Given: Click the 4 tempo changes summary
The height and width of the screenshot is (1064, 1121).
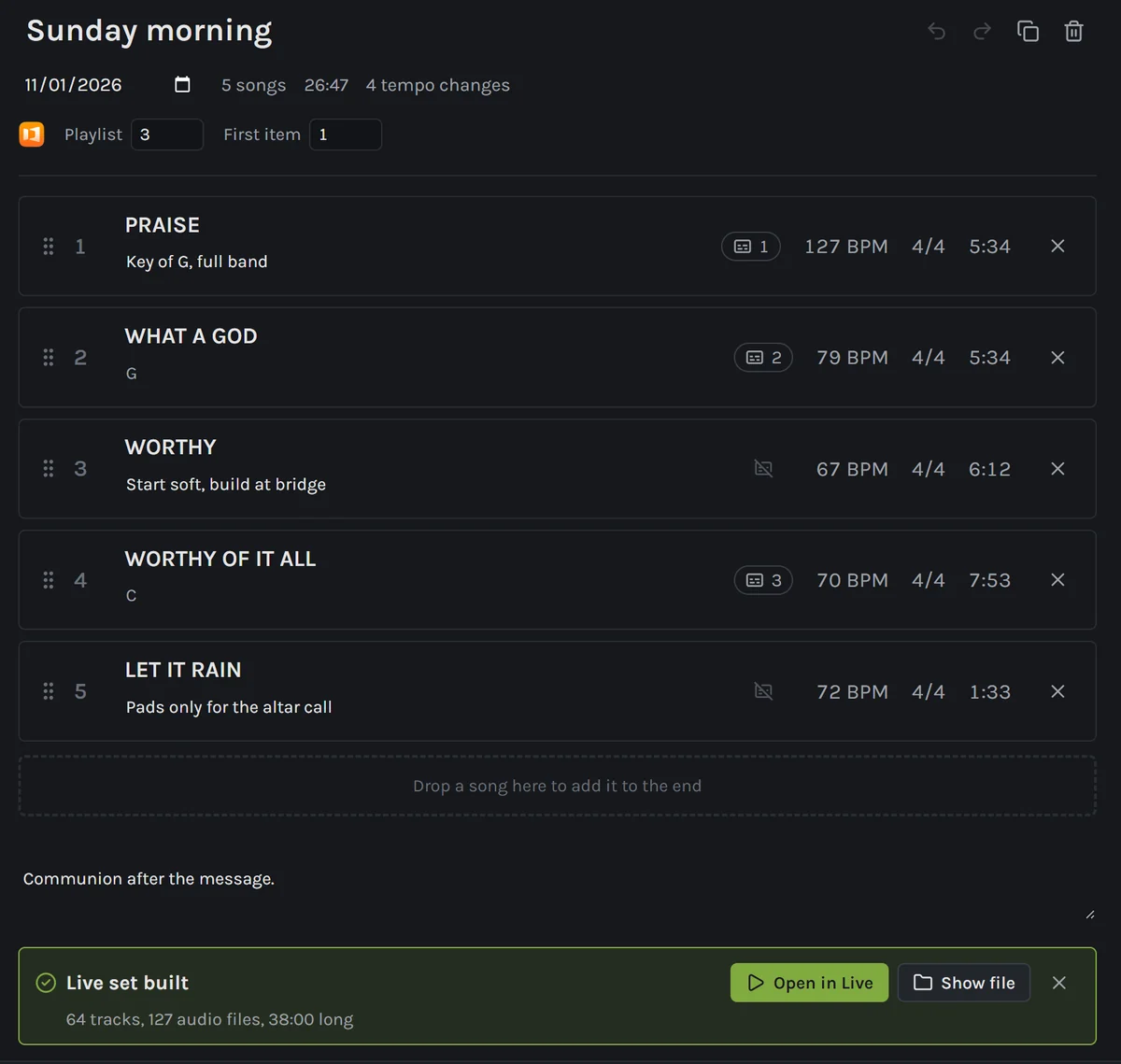Looking at the screenshot, I should (x=438, y=85).
